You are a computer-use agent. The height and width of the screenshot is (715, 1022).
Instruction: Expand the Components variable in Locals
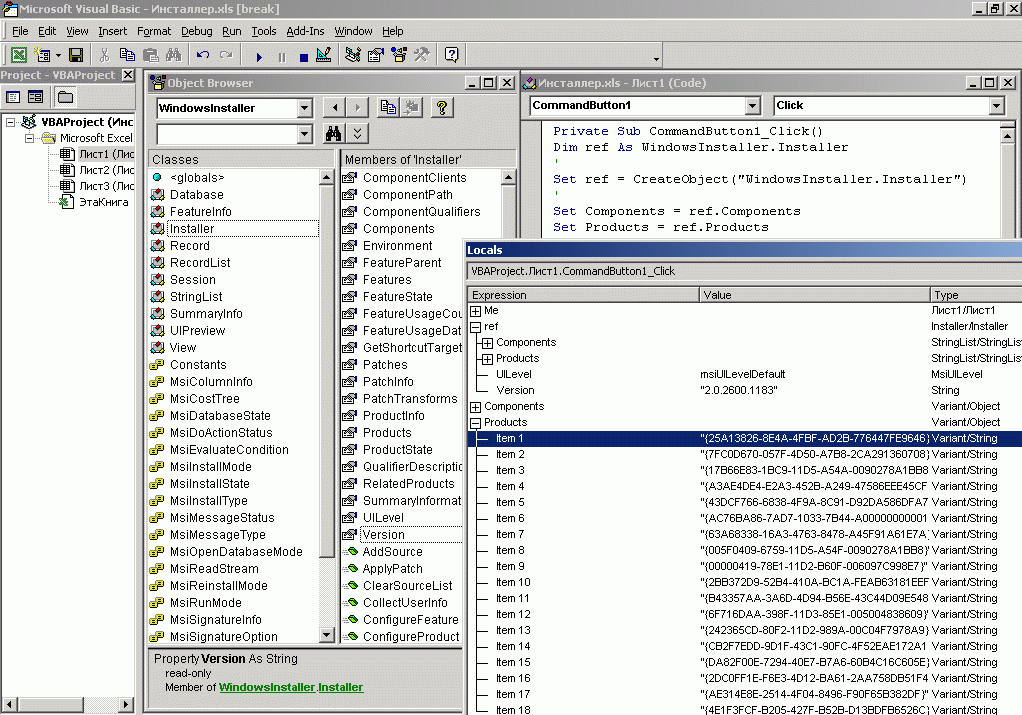pyautogui.click(x=476, y=406)
